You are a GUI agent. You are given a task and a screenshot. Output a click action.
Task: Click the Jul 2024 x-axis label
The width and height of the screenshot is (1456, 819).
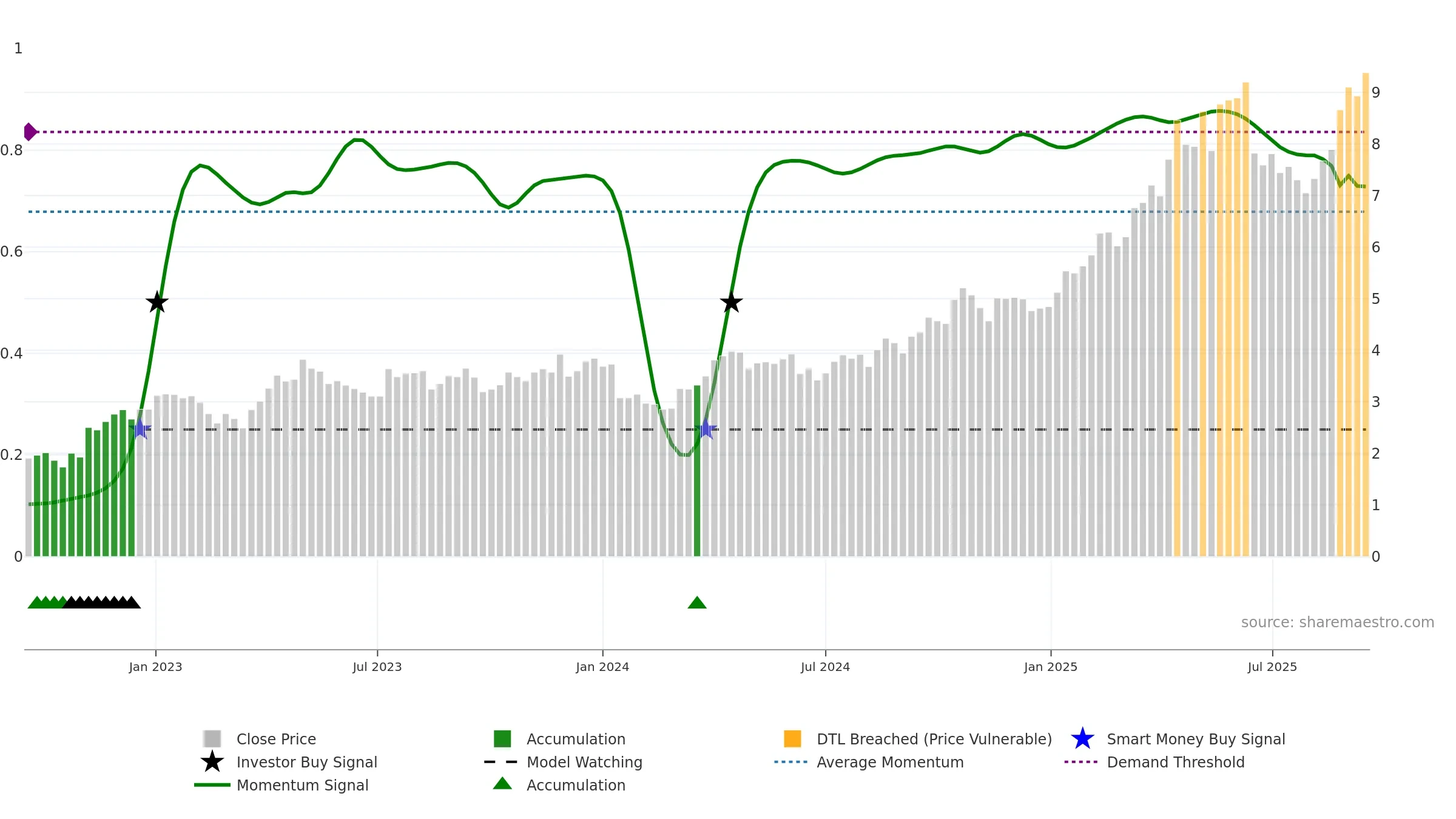tap(825, 667)
